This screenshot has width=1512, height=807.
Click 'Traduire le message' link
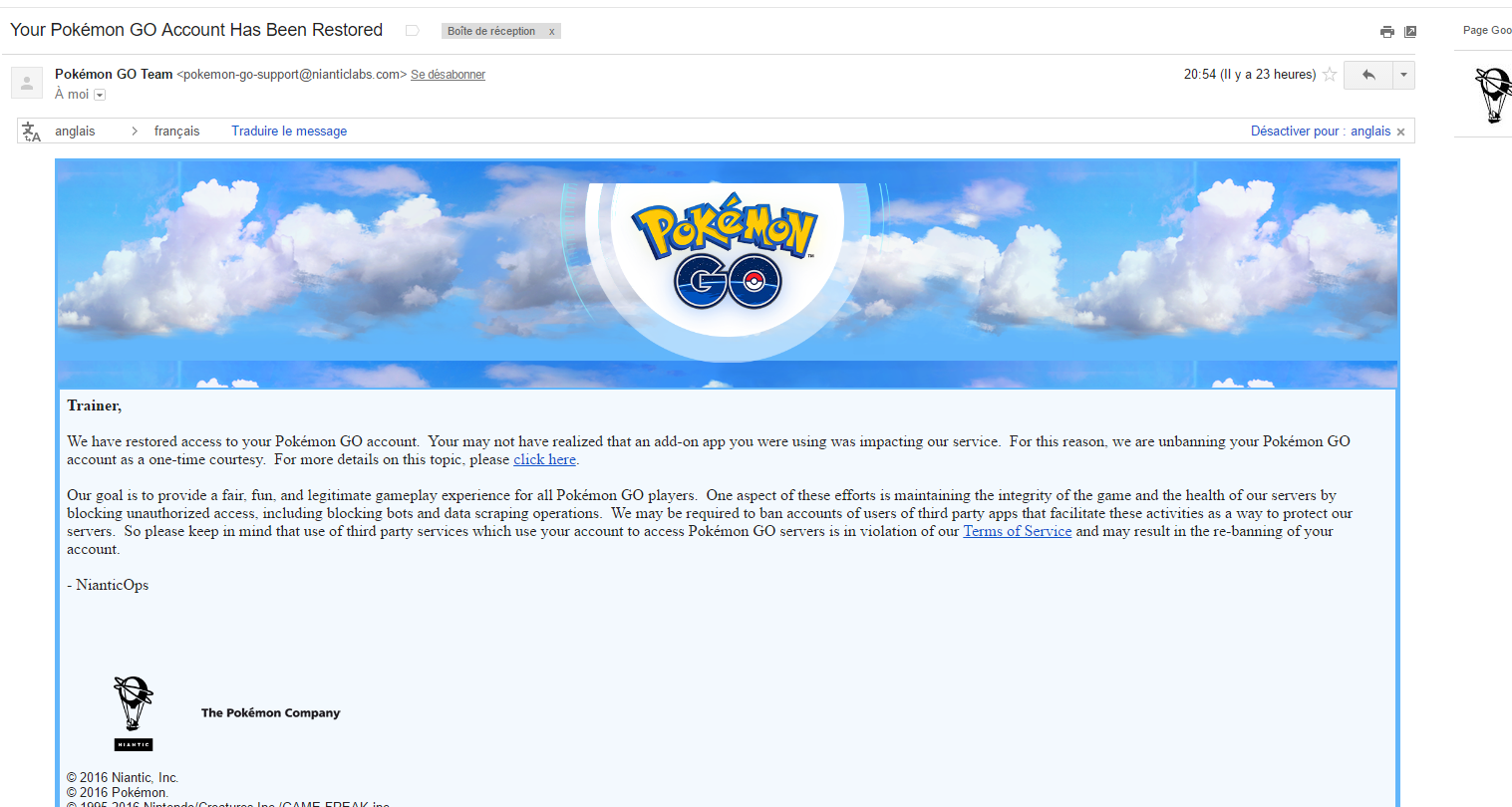289,132
